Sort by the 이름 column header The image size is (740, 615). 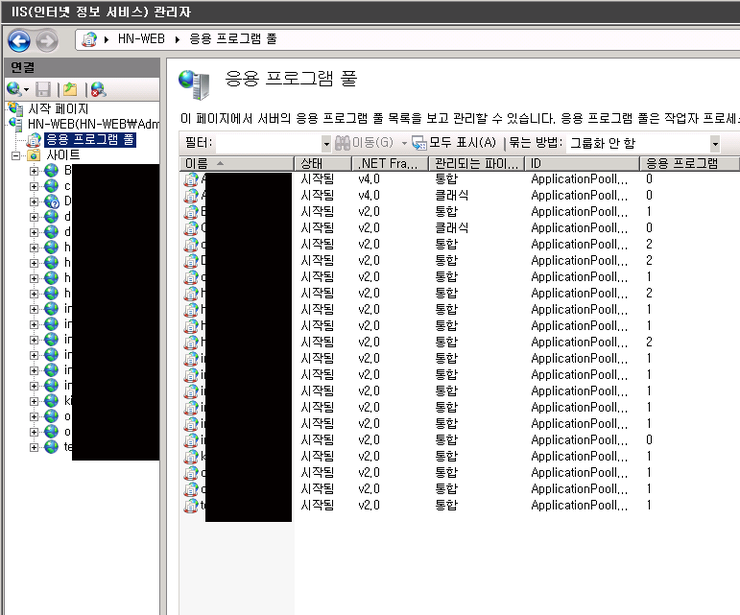236,164
